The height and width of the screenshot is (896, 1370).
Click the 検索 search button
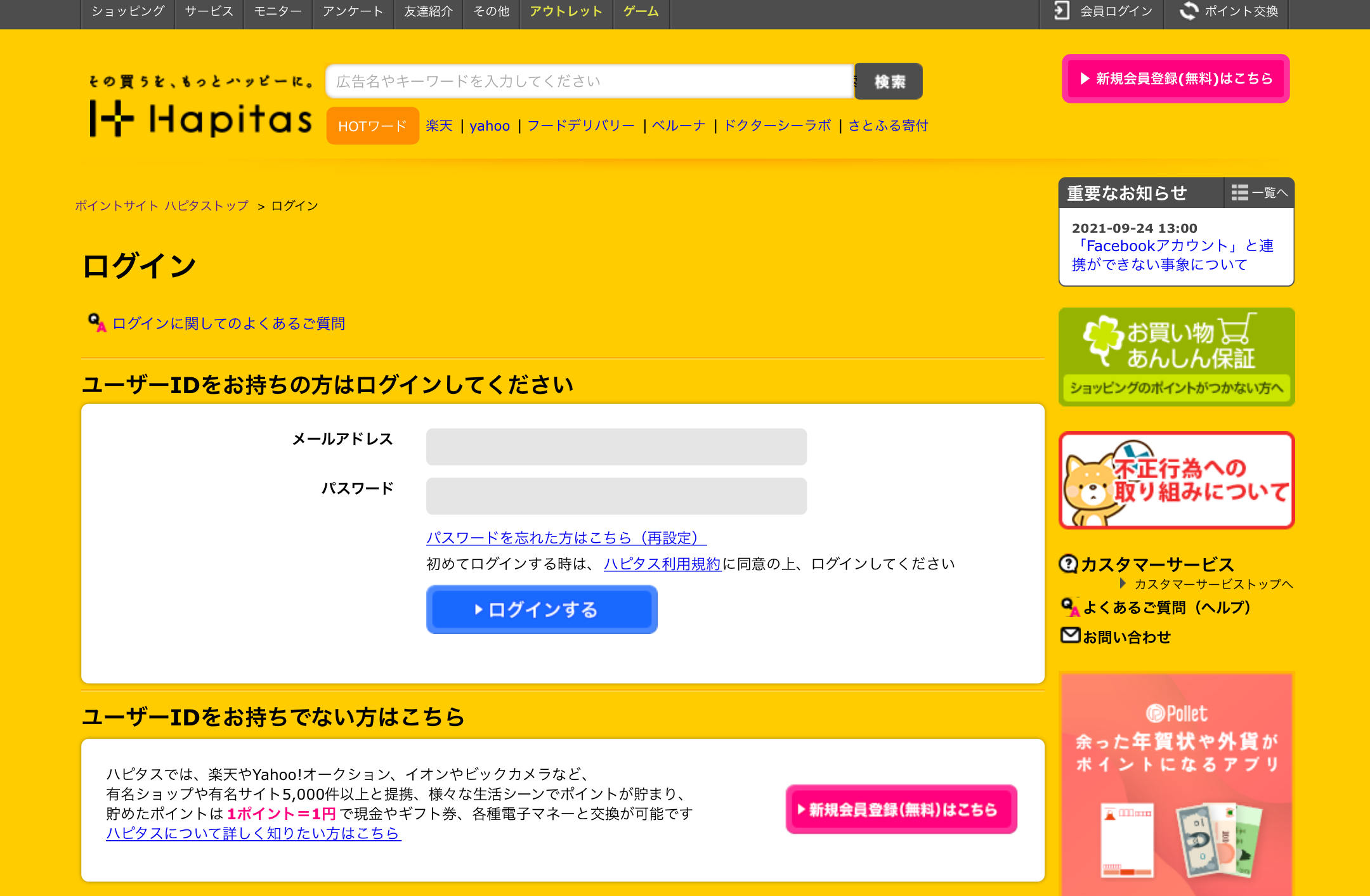coord(889,81)
